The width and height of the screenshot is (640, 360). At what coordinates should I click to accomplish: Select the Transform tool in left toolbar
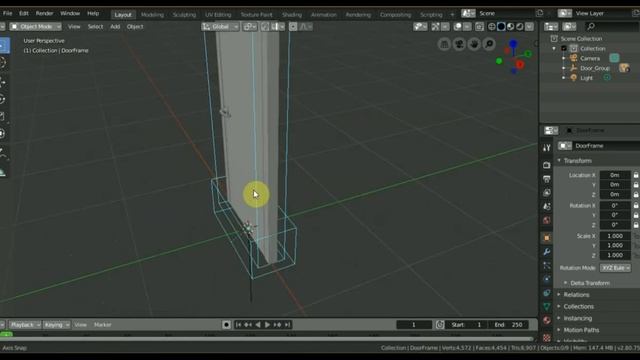click(2, 133)
